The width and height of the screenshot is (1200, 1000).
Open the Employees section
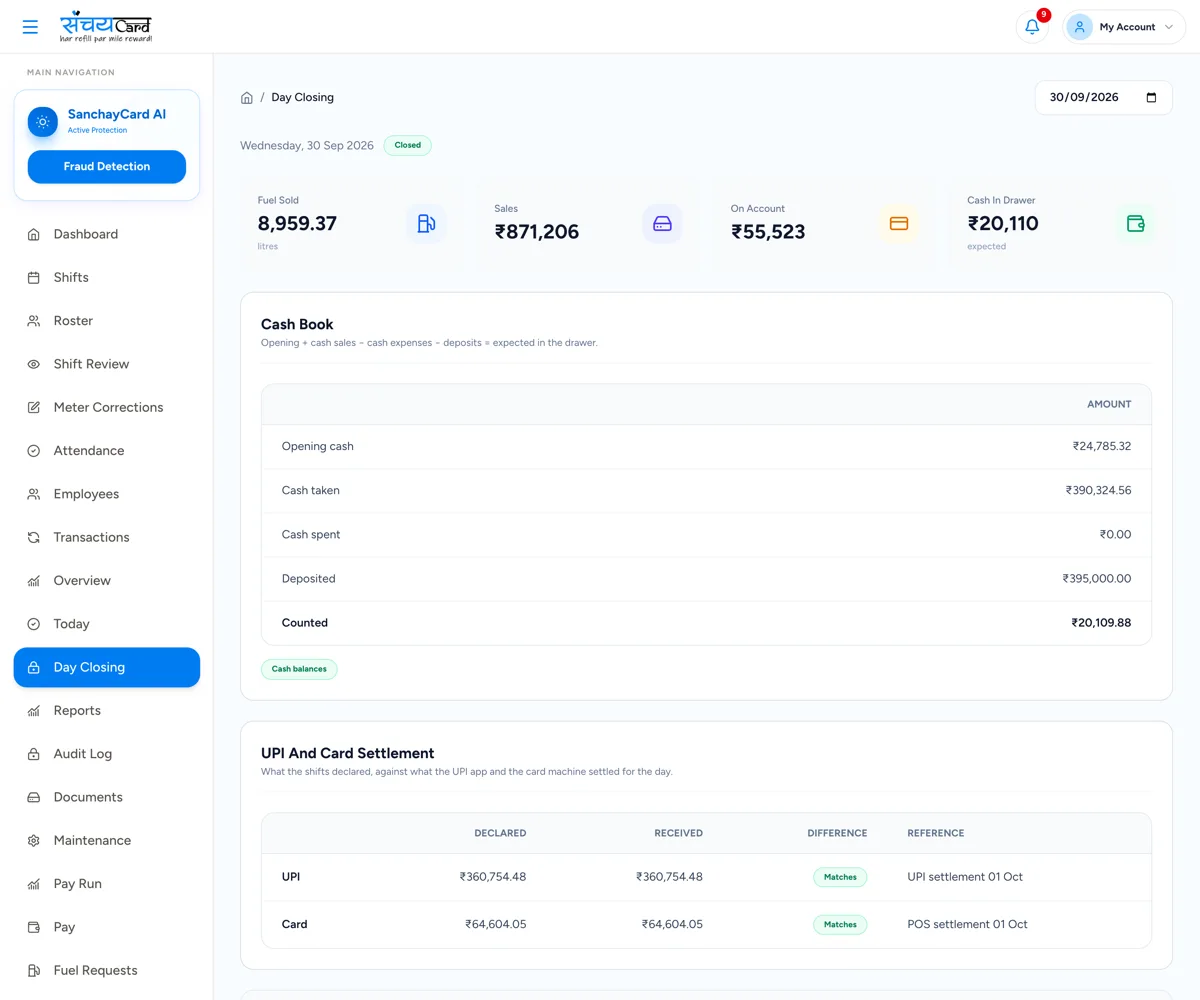click(x=107, y=494)
